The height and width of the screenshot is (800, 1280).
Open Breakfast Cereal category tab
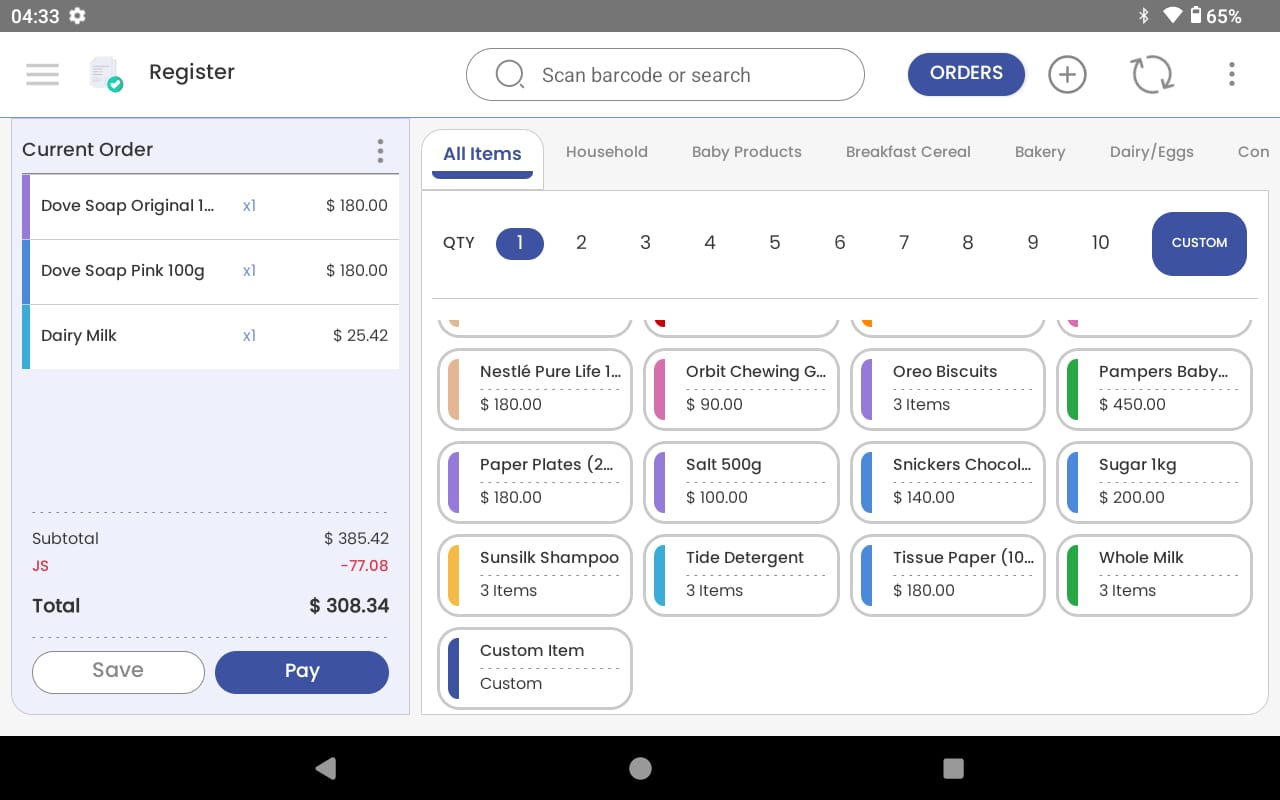click(x=908, y=152)
